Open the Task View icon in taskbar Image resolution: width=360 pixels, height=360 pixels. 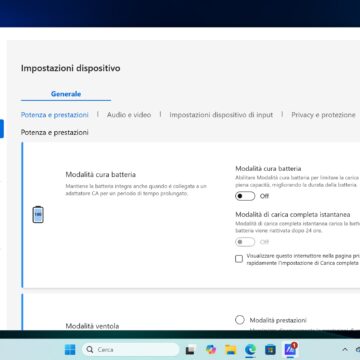[190, 350]
